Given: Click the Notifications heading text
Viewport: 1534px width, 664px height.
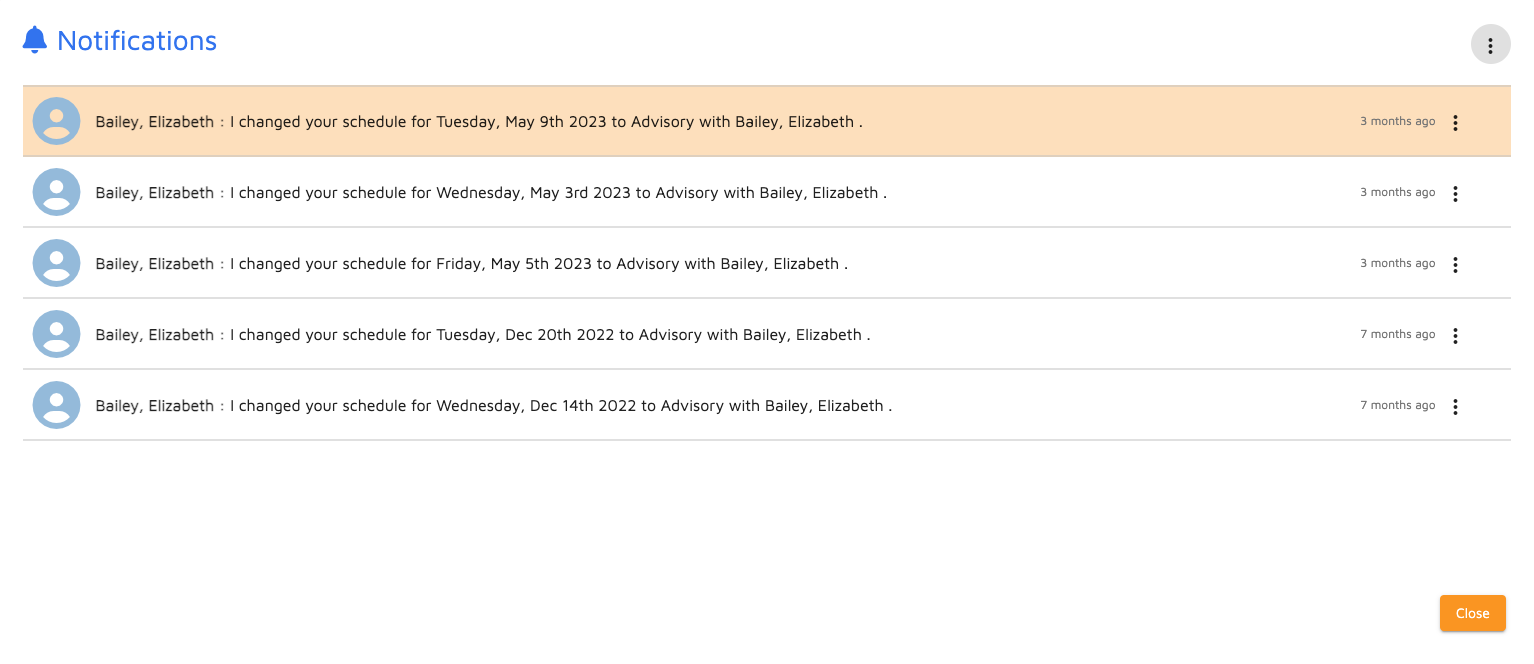Looking at the screenshot, I should pyautogui.click(x=137, y=41).
